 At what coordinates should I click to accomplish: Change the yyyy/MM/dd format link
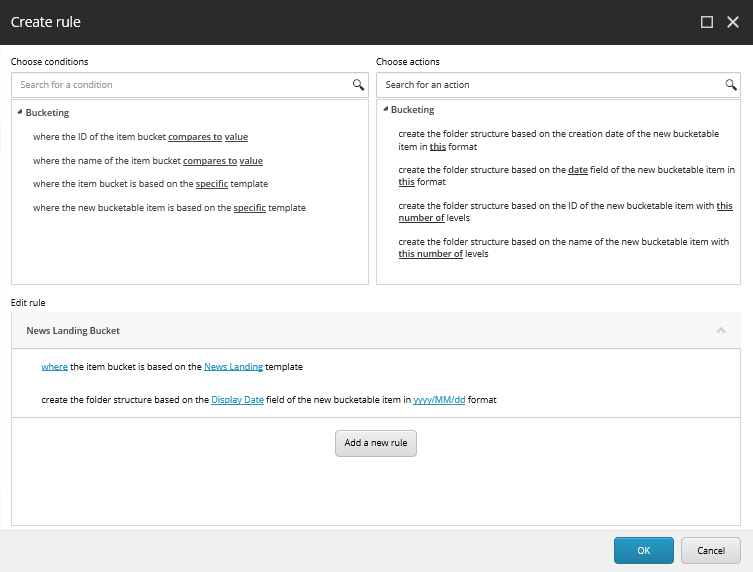439,400
